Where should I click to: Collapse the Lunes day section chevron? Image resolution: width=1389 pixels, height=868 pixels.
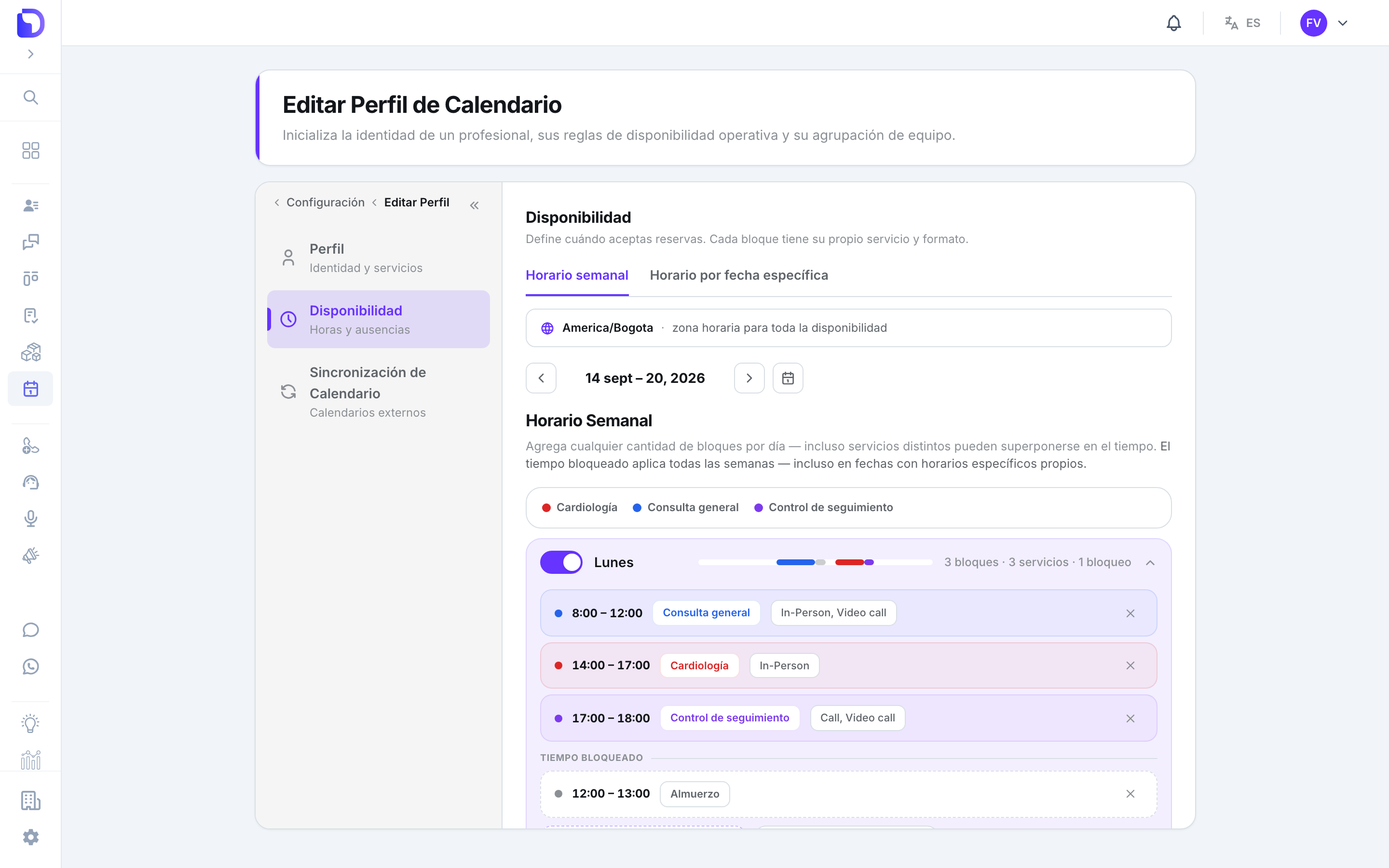click(x=1150, y=563)
